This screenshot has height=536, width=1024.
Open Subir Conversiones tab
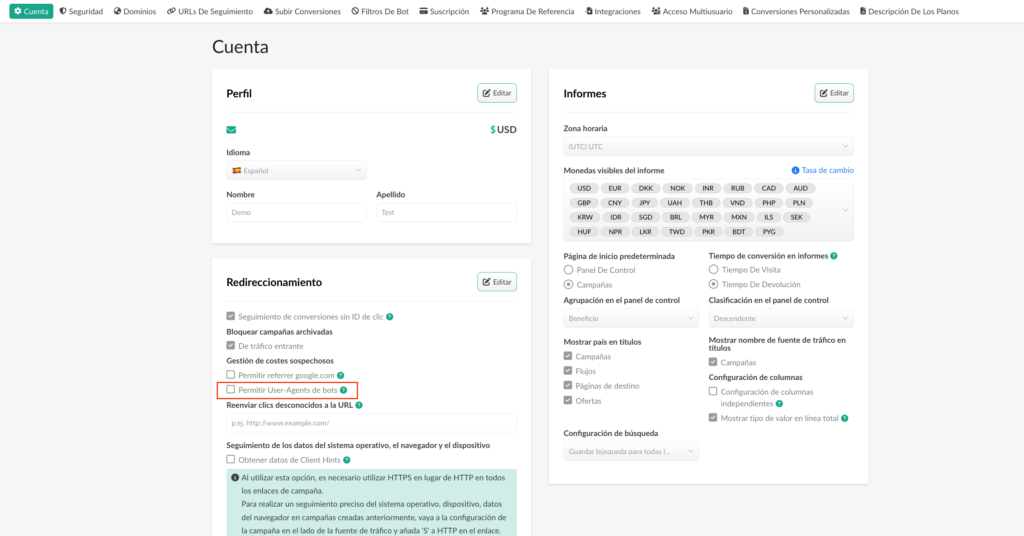(x=302, y=11)
